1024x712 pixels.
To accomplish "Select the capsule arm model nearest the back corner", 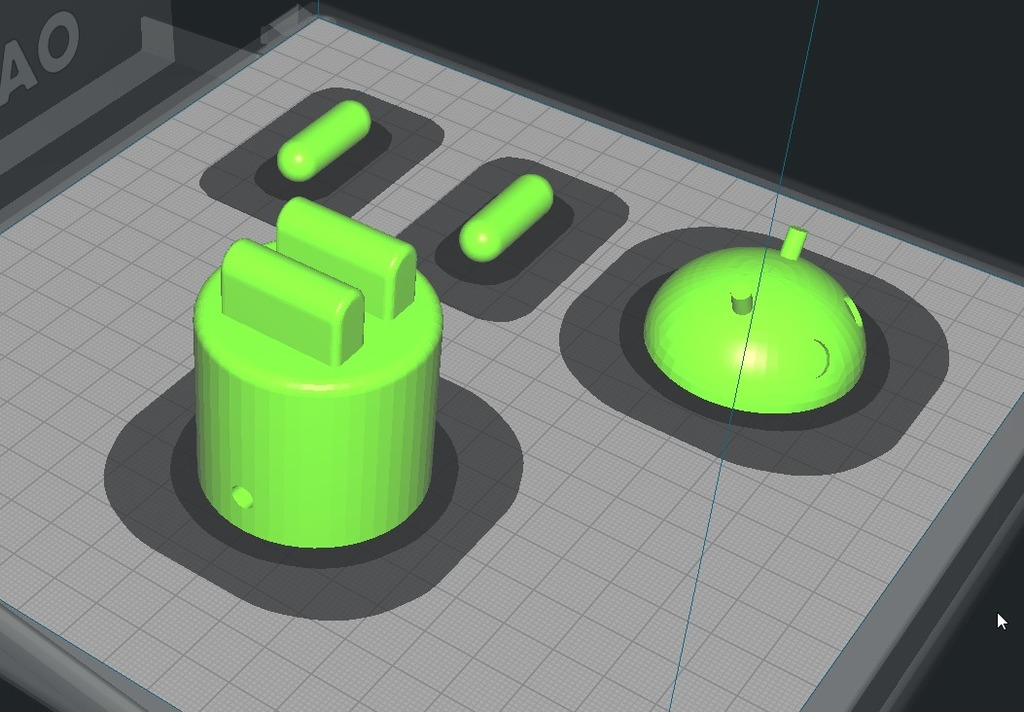I will [x=324, y=140].
